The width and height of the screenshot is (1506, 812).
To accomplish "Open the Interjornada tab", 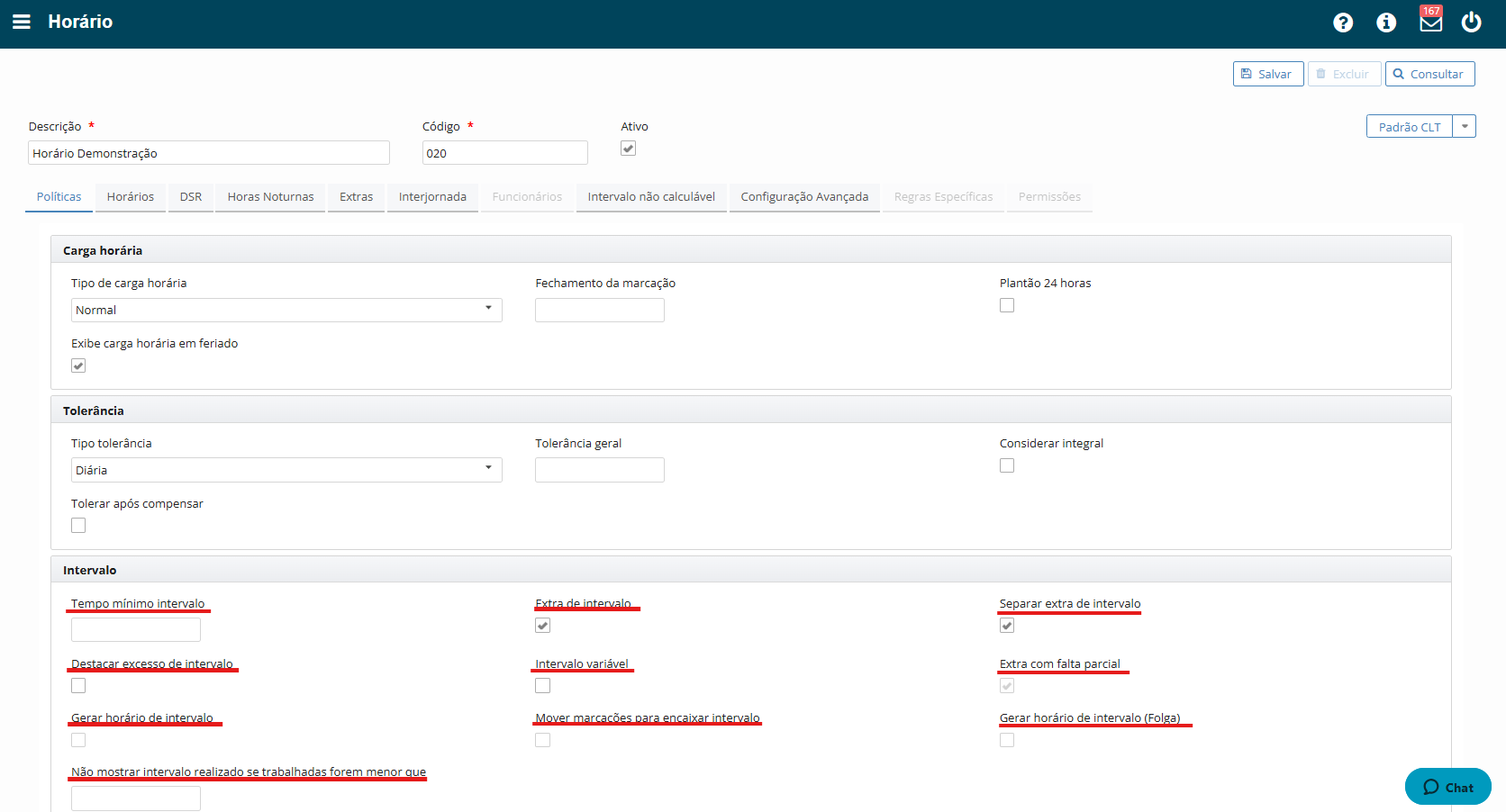I will point(433,197).
